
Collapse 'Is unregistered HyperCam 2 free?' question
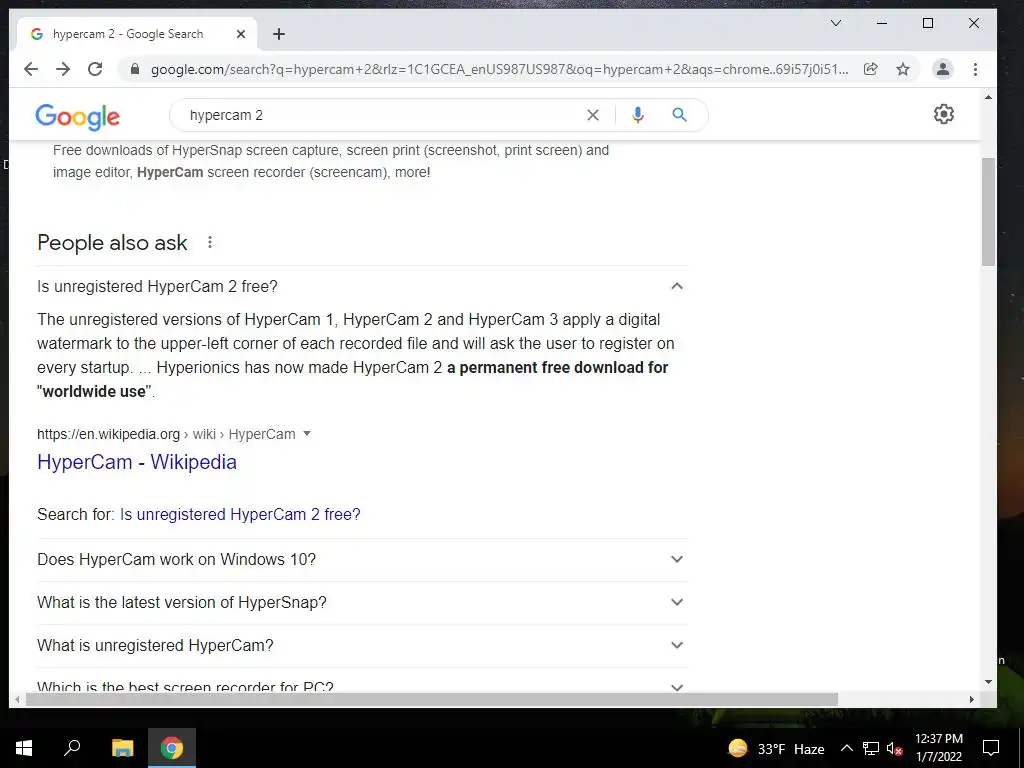[362, 286]
